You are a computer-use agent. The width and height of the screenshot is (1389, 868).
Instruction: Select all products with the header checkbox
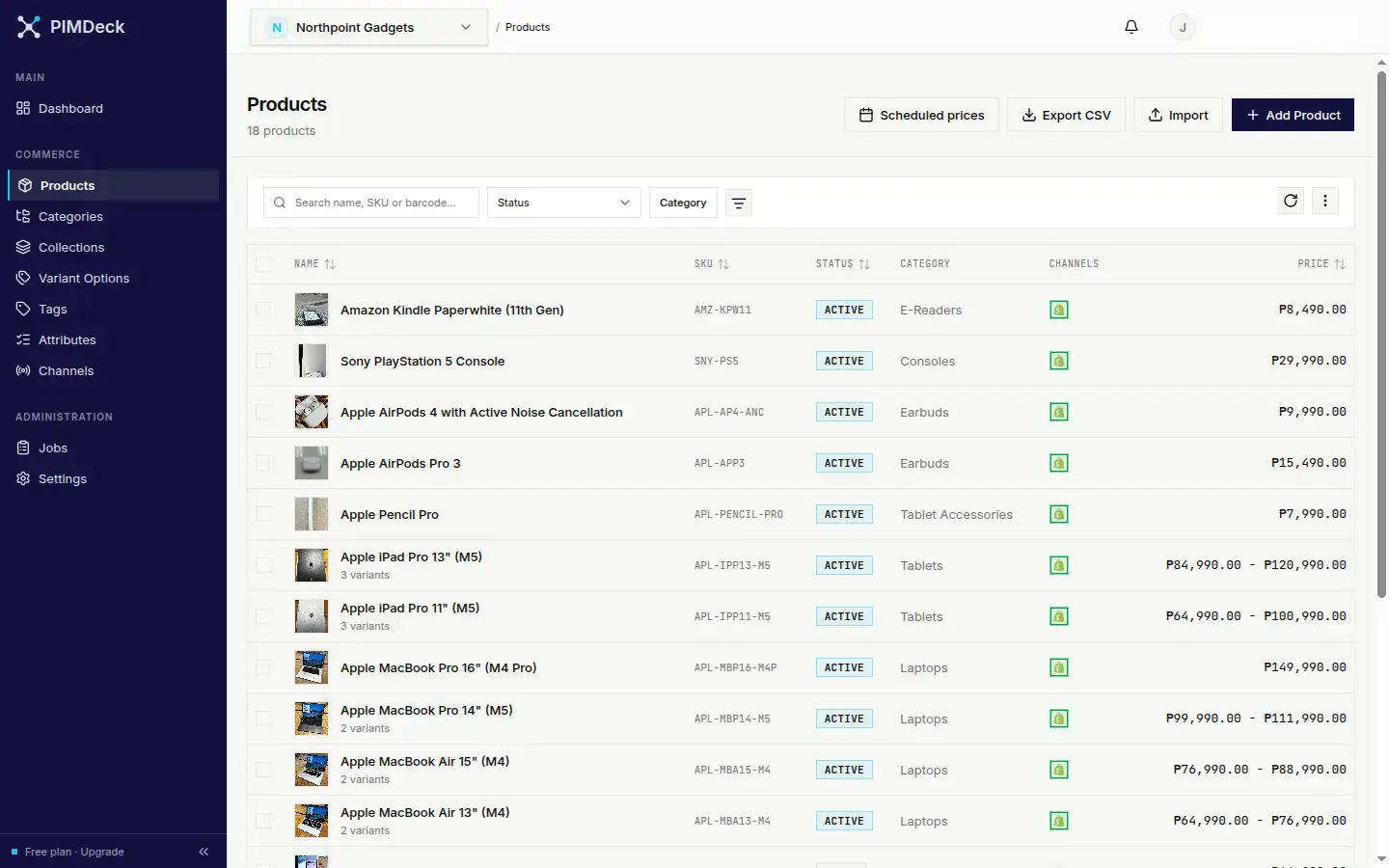(263, 264)
